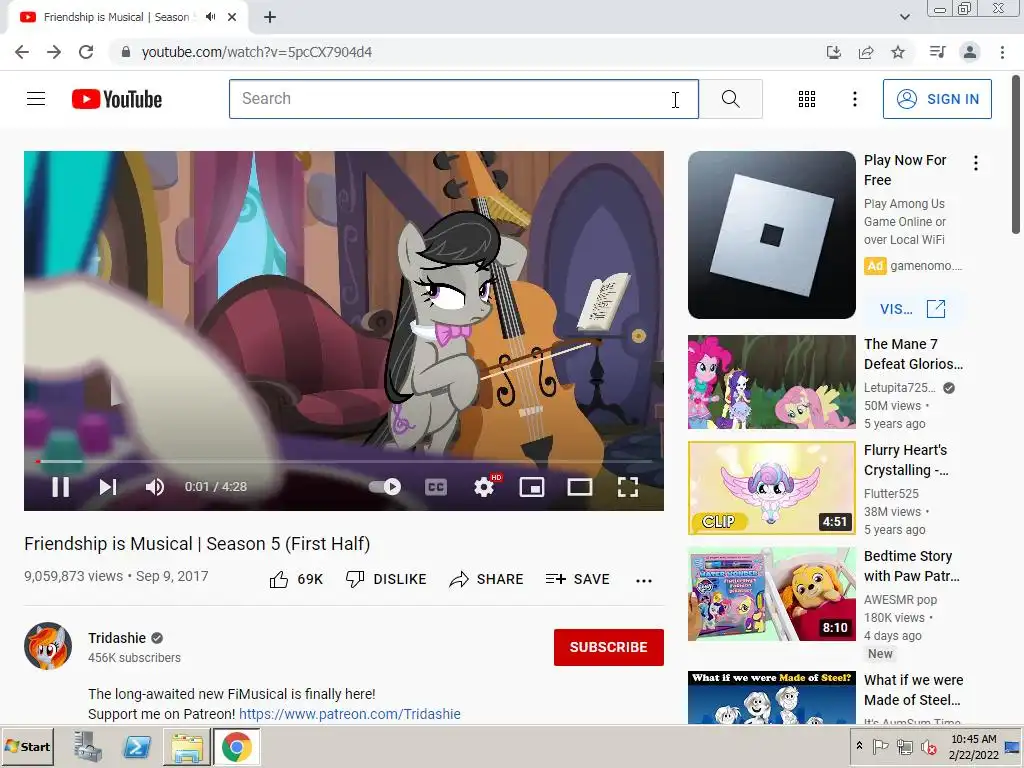Open YouTube settings three-dot menu
Viewport: 1024px width, 768px height.
click(854, 99)
